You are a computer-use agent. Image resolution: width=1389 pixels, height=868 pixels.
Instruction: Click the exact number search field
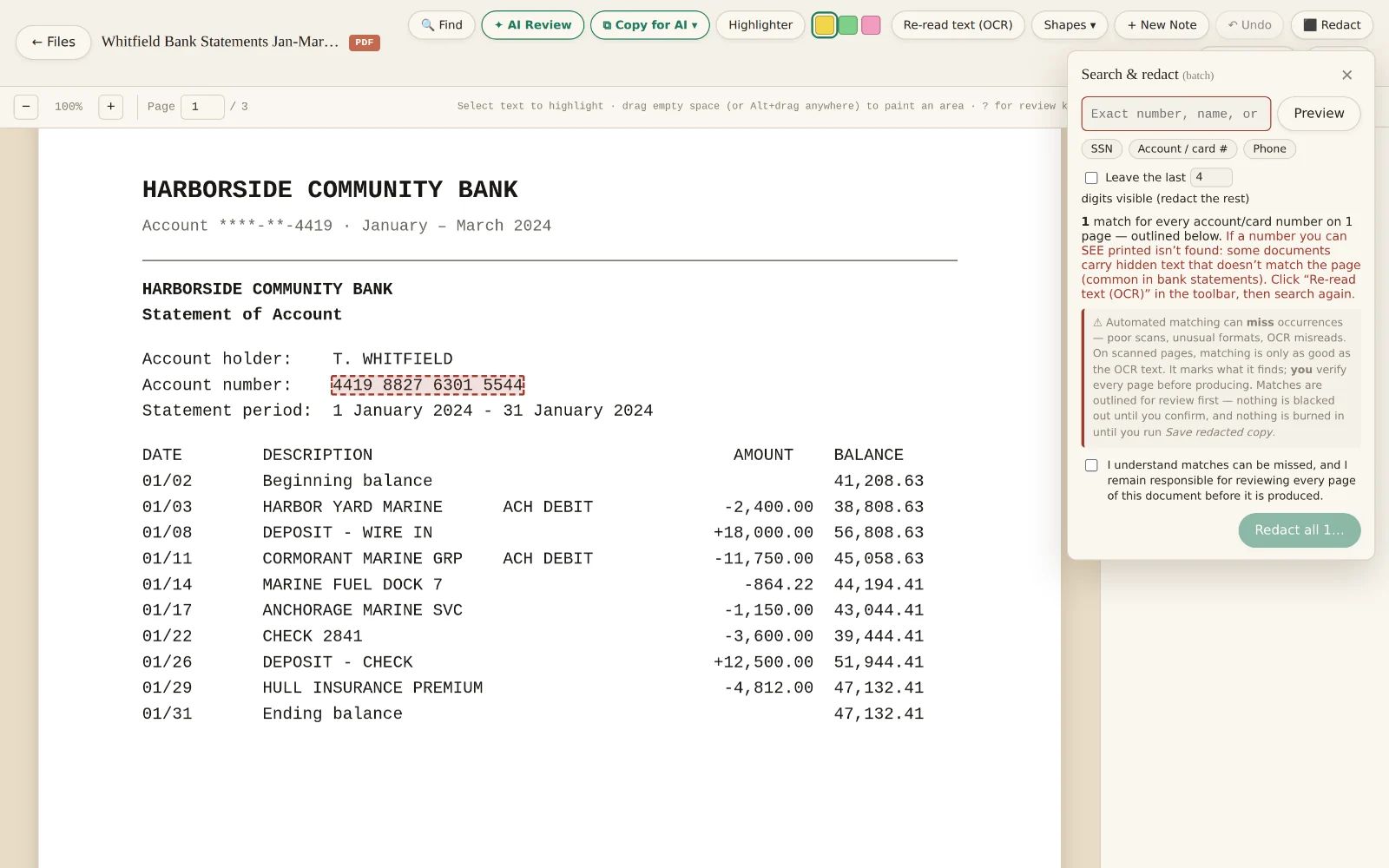point(1175,114)
